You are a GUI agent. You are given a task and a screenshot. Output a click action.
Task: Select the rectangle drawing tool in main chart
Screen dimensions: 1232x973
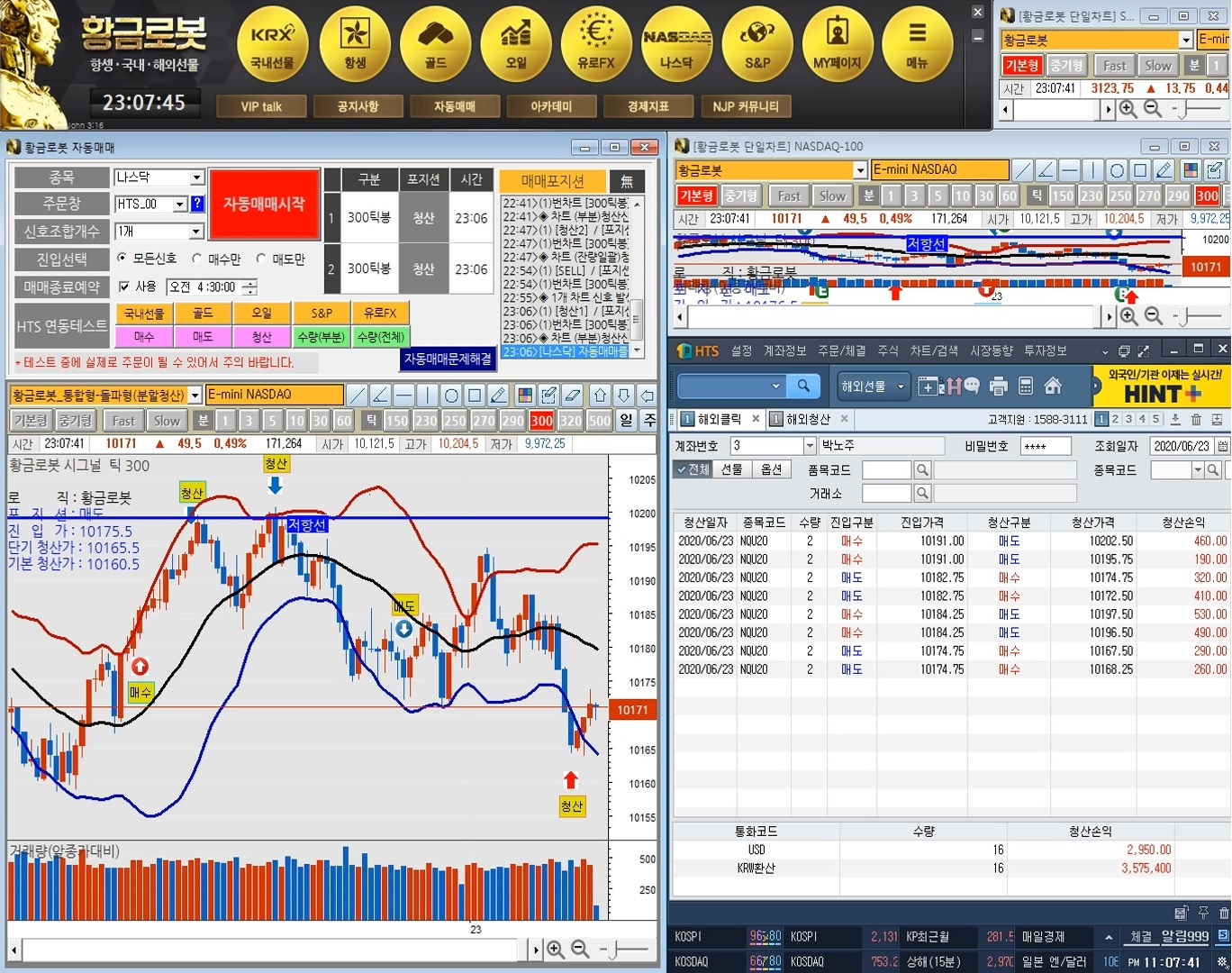[475, 396]
